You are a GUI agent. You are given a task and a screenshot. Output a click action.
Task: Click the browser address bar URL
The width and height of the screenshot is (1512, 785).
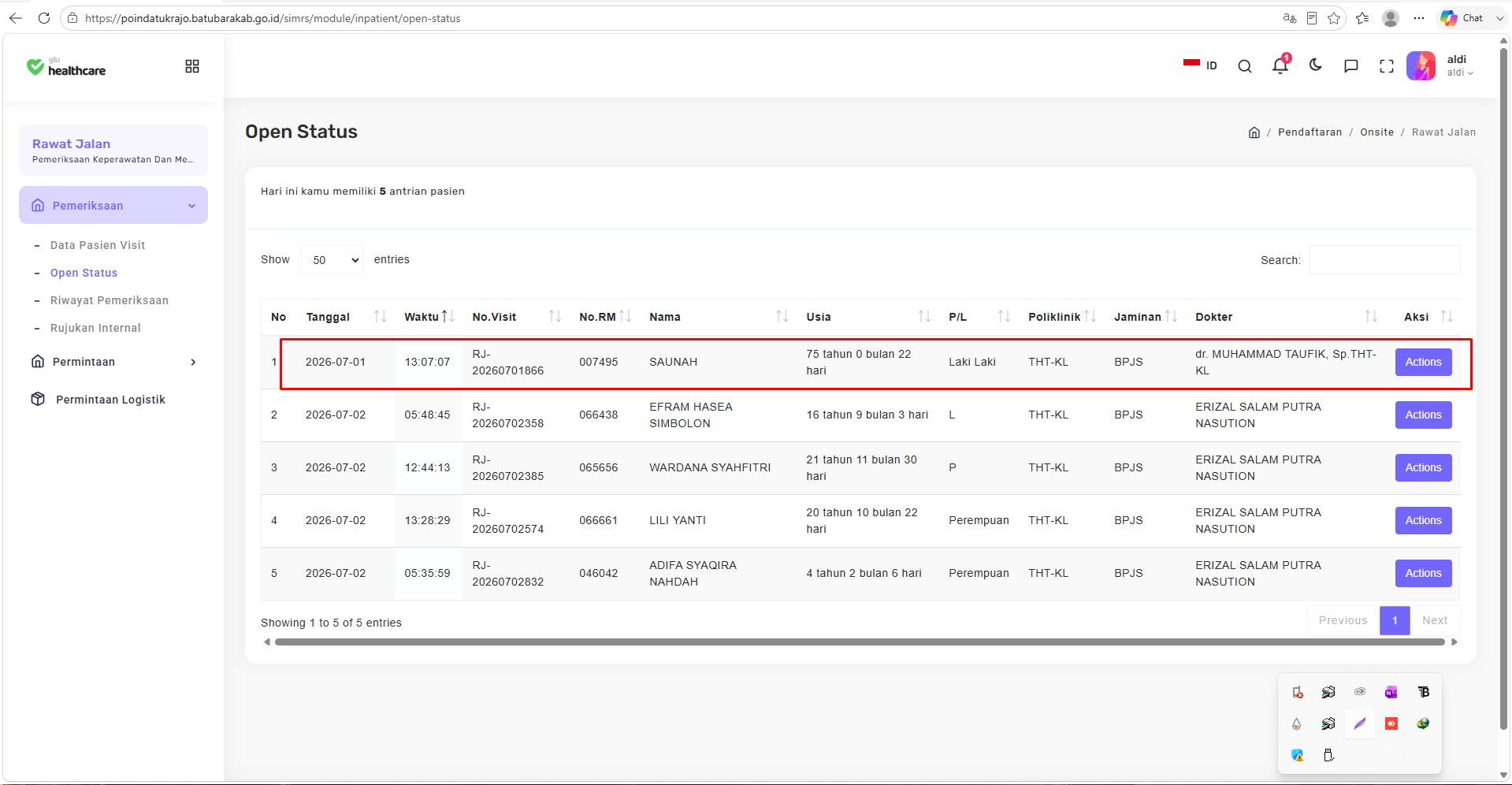(273, 18)
